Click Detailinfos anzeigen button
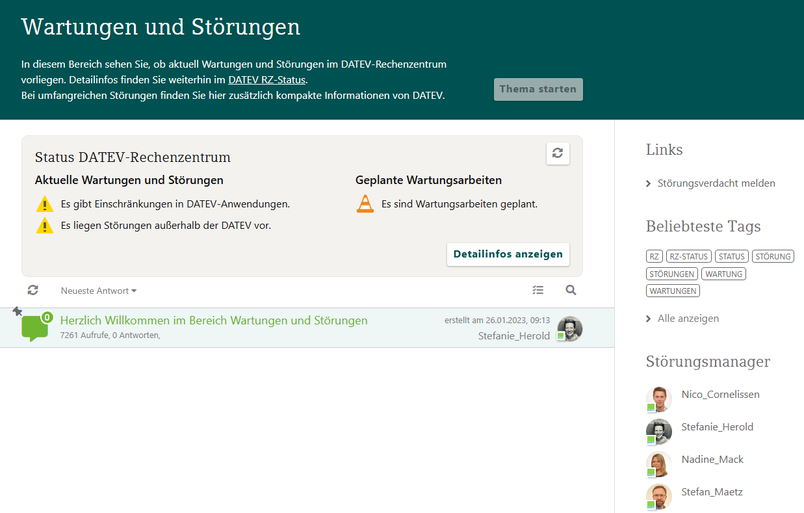 (x=508, y=254)
